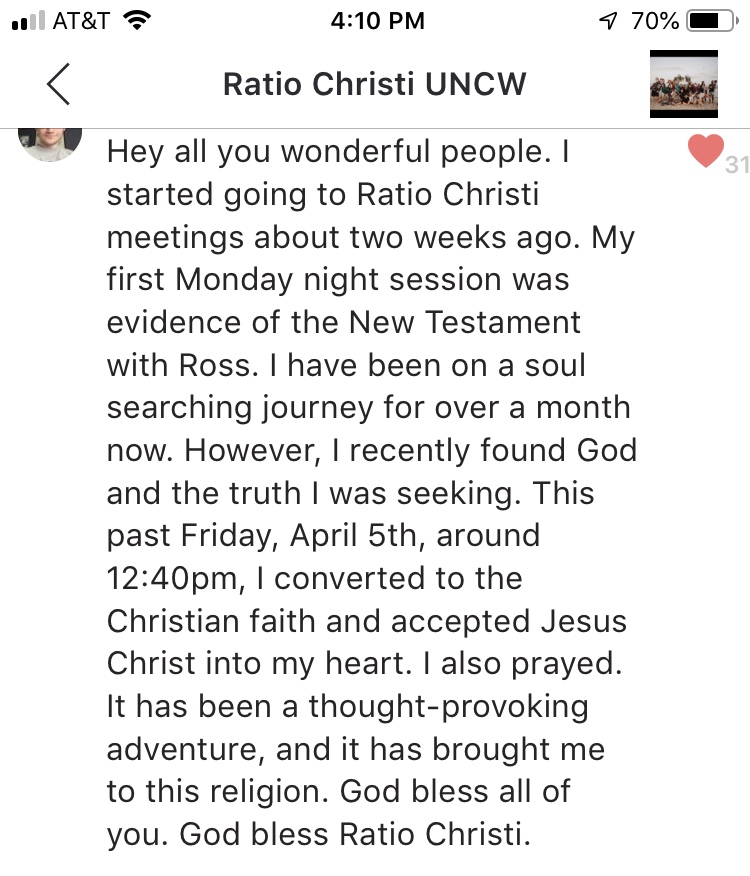Tap the battery icon in status bar

[712, 21]
